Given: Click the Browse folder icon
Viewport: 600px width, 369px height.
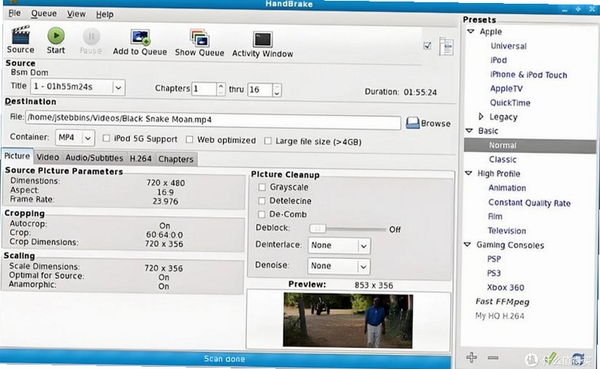Looking at the screenshot, I should pos(412,123).
